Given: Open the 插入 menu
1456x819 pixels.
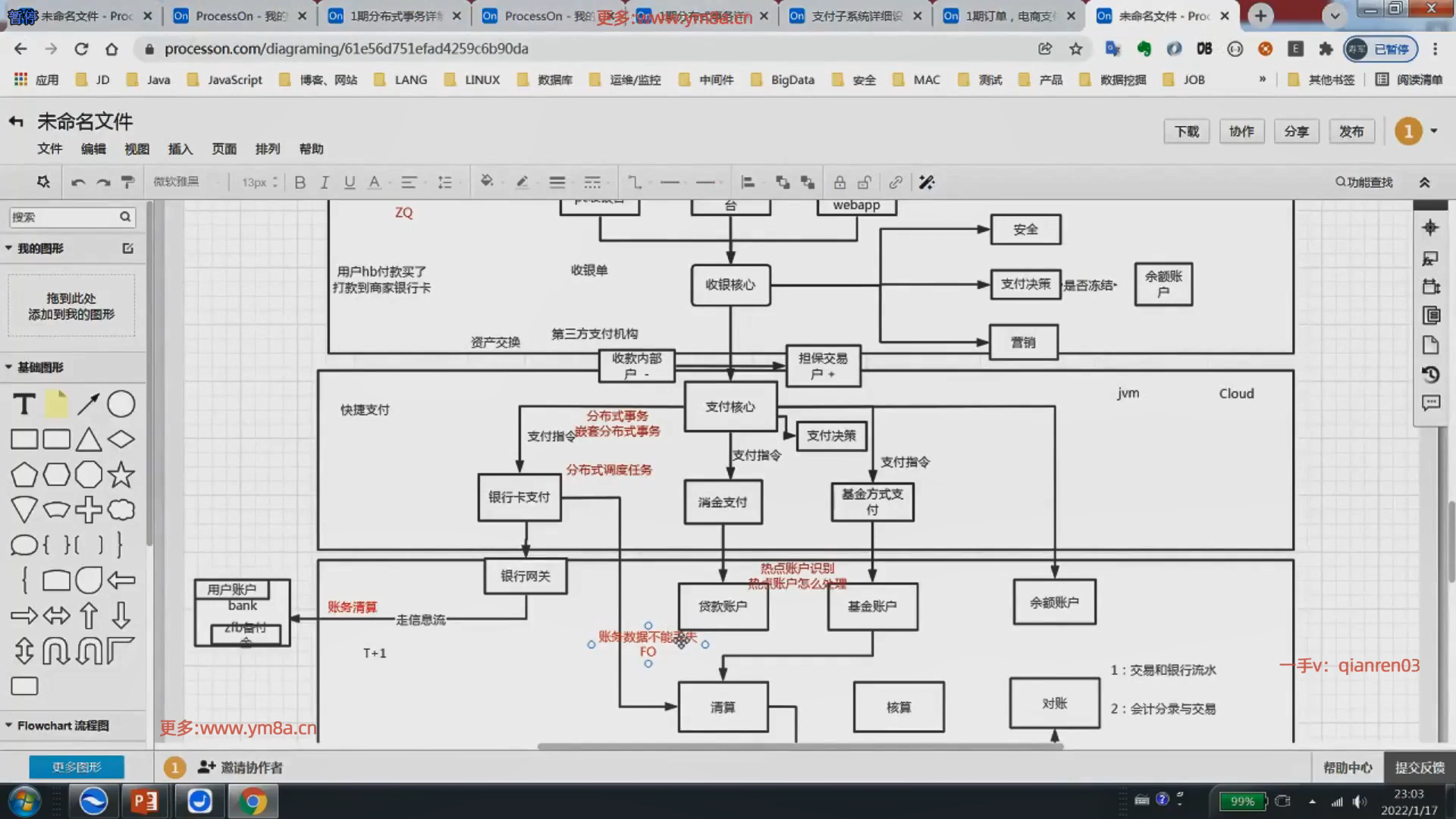Looking at the screenshot, I should (x=180, y=149).
